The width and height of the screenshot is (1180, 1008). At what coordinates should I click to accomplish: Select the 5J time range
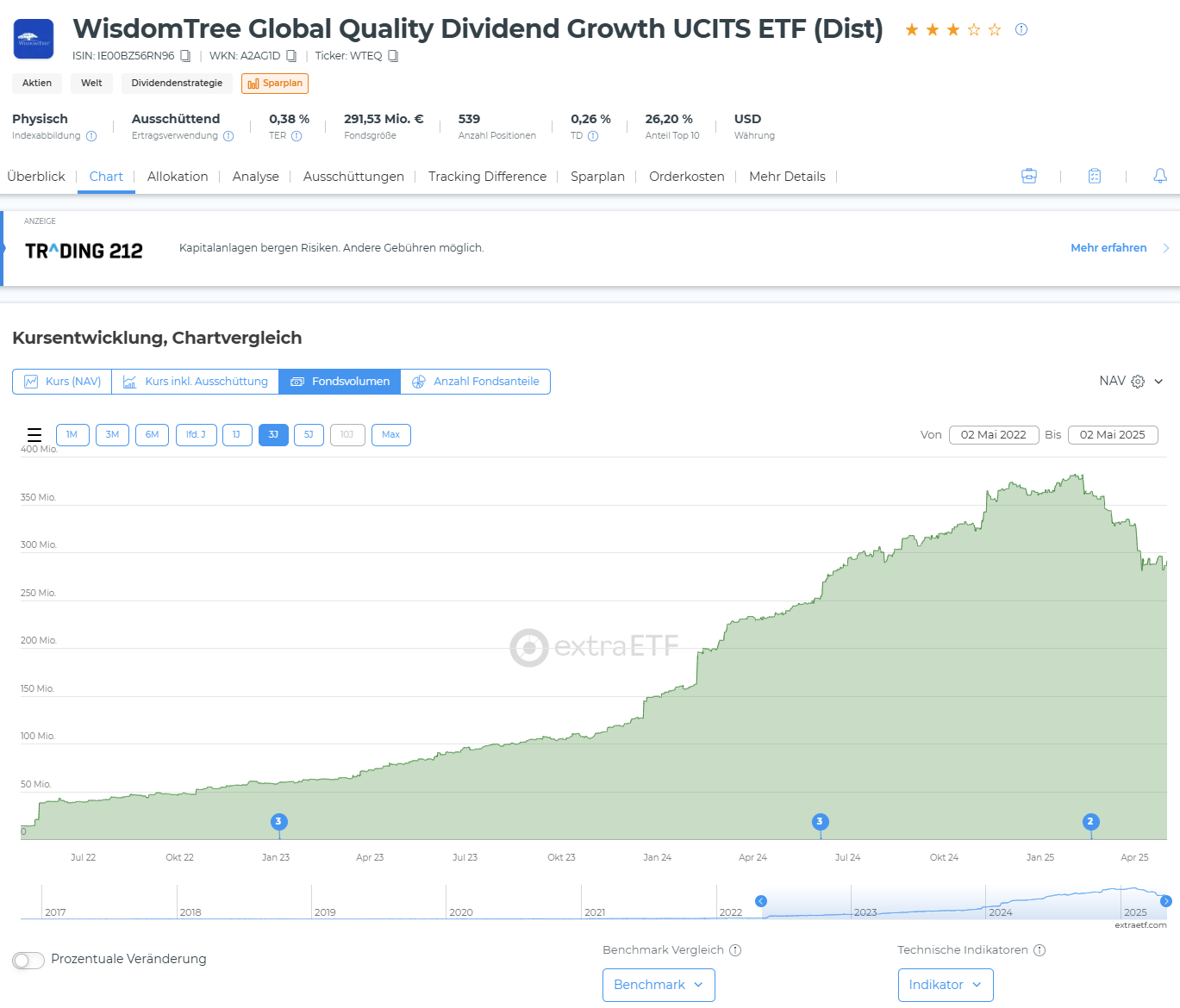(x=309, y=435)
